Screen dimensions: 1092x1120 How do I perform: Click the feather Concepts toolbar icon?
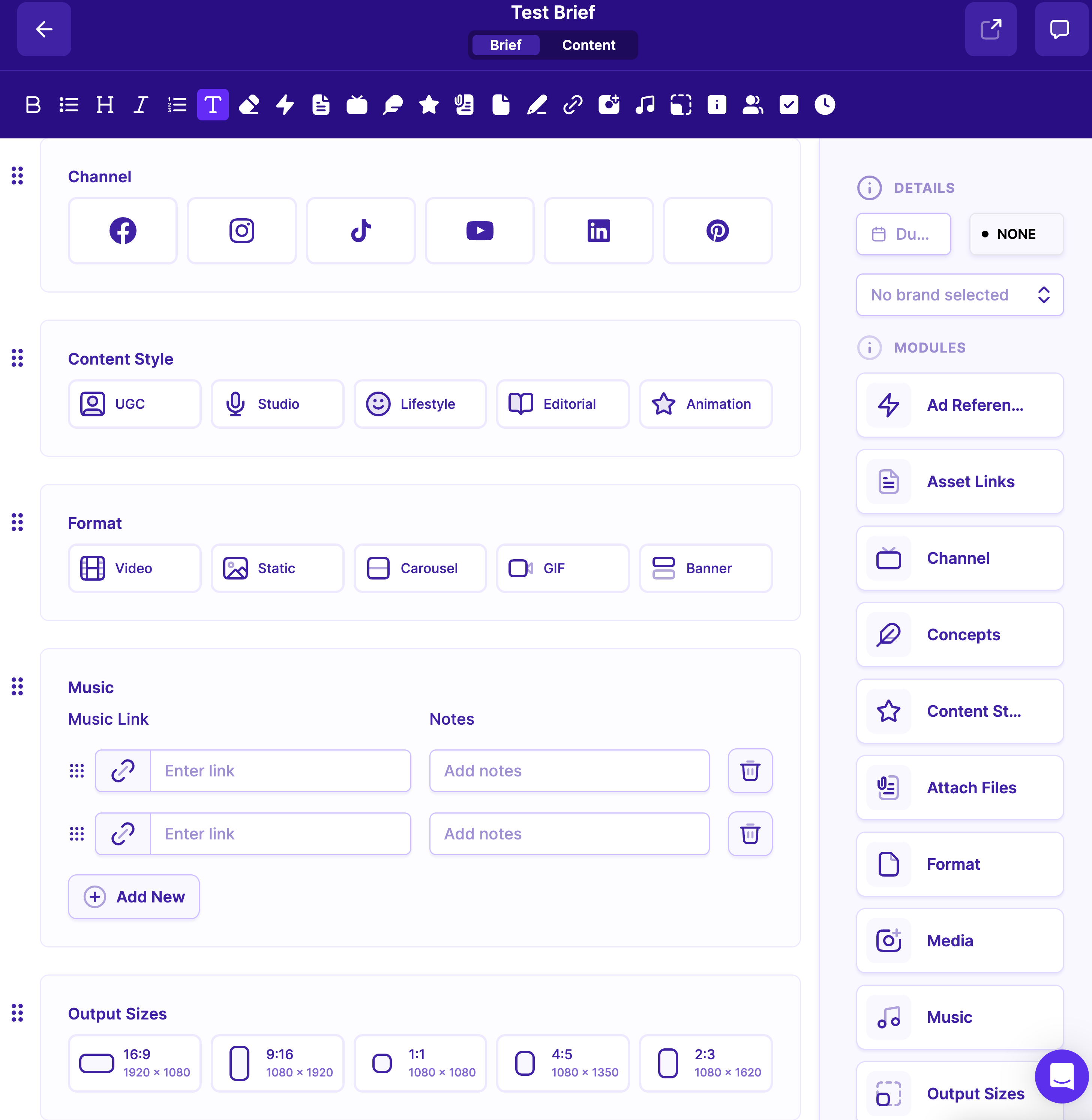click(393, 105)
